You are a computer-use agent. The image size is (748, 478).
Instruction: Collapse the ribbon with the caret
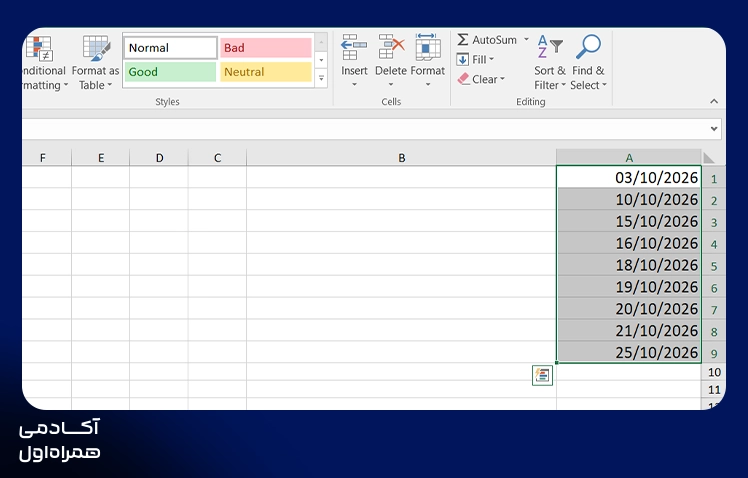pyautogui.click(x=714, y=101)
